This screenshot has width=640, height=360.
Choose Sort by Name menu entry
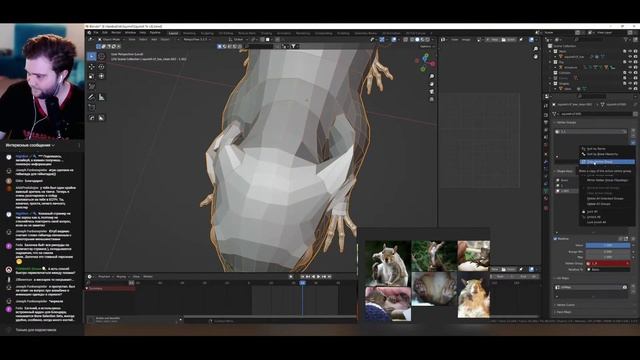point(596,149)
